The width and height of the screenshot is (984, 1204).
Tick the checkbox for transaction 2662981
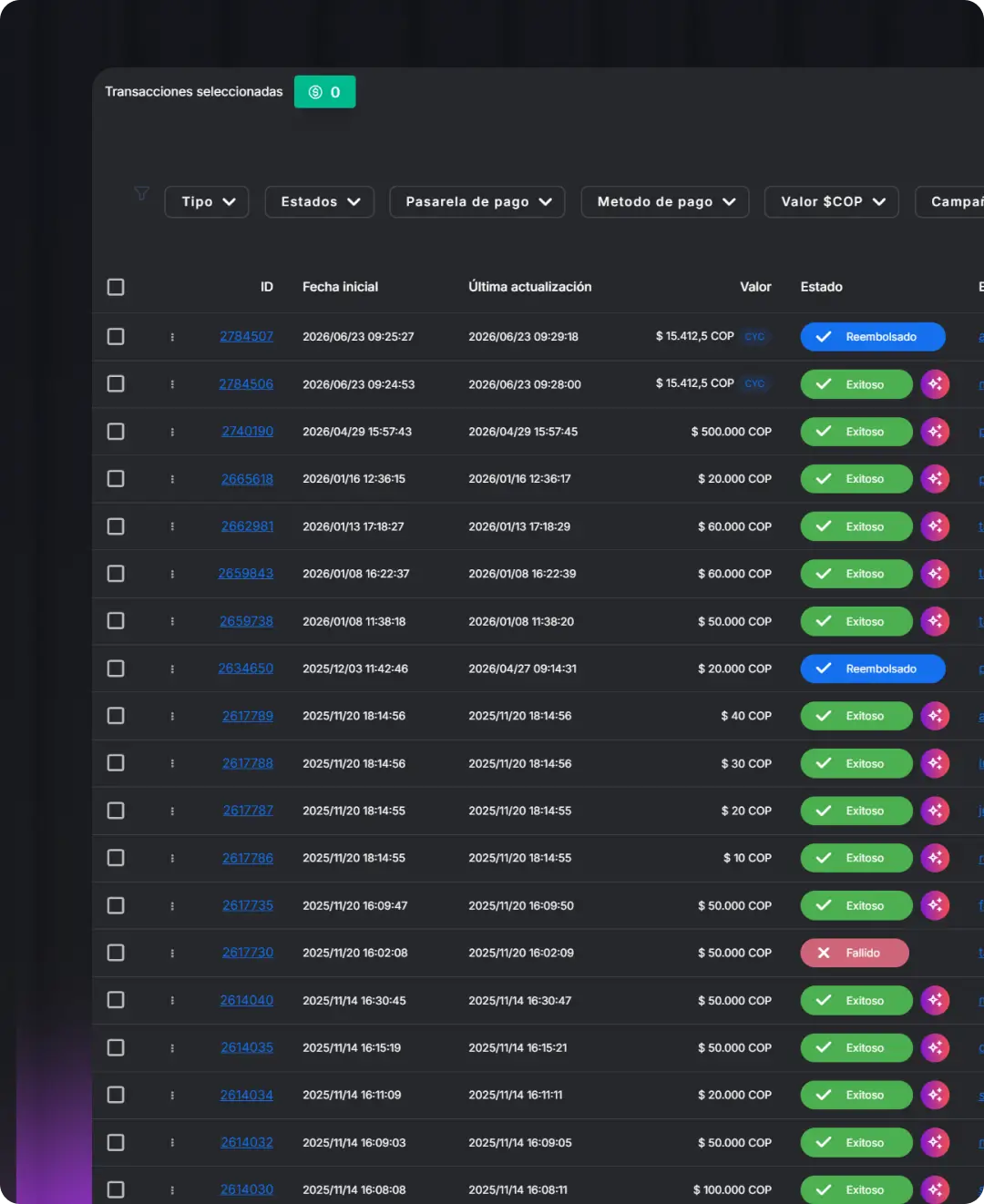point(116,526)
